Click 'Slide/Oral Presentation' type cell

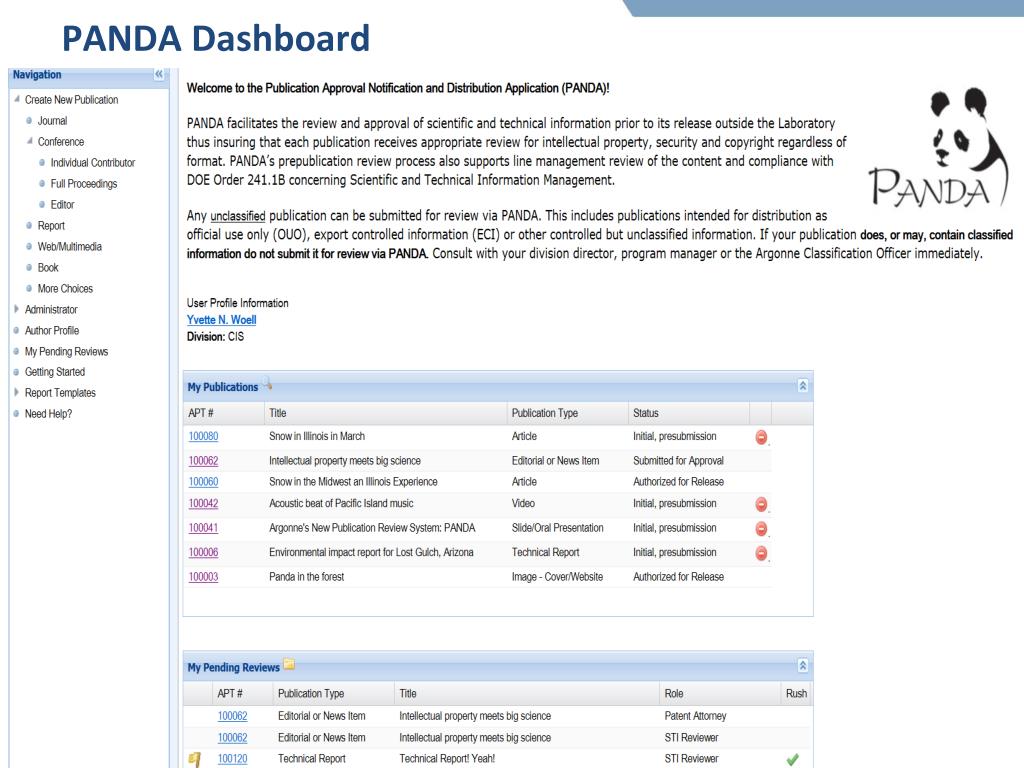click(557, 528)
